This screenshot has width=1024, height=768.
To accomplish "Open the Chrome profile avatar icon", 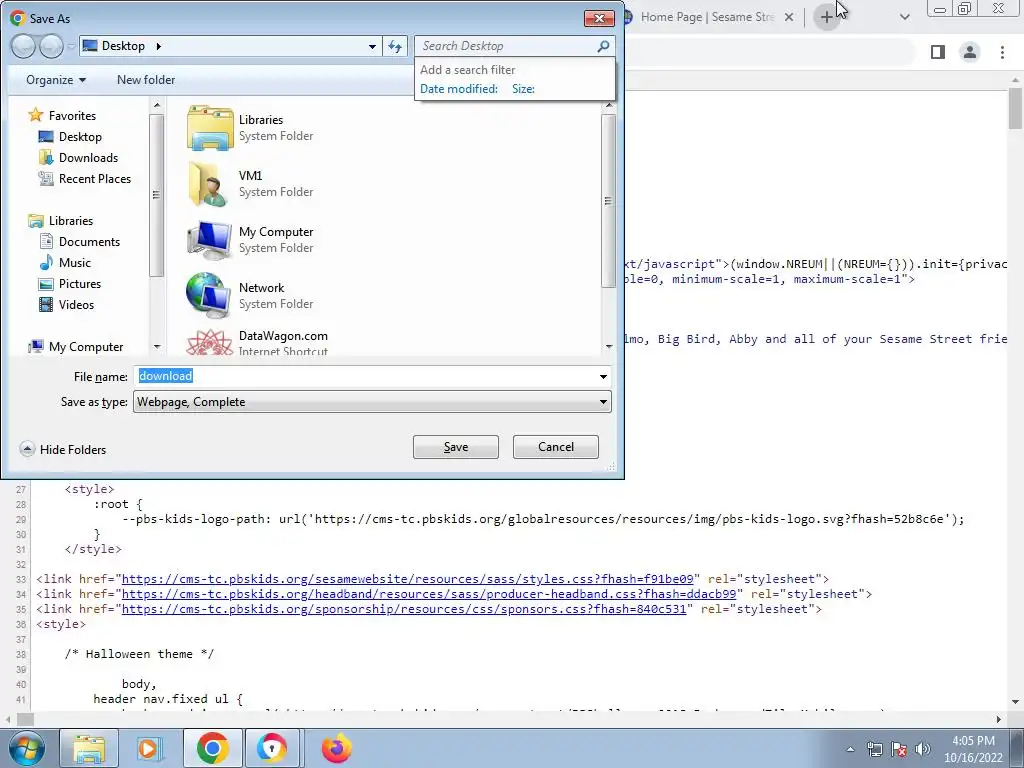I will pos(970,52).
